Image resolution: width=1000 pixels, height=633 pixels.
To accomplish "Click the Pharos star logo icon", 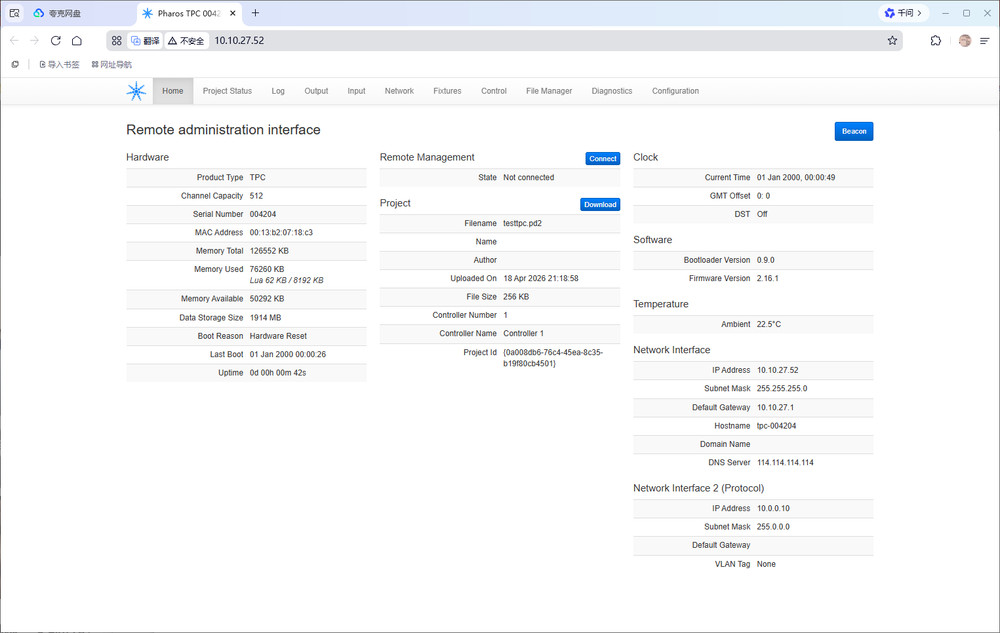I will coord(136,91).
